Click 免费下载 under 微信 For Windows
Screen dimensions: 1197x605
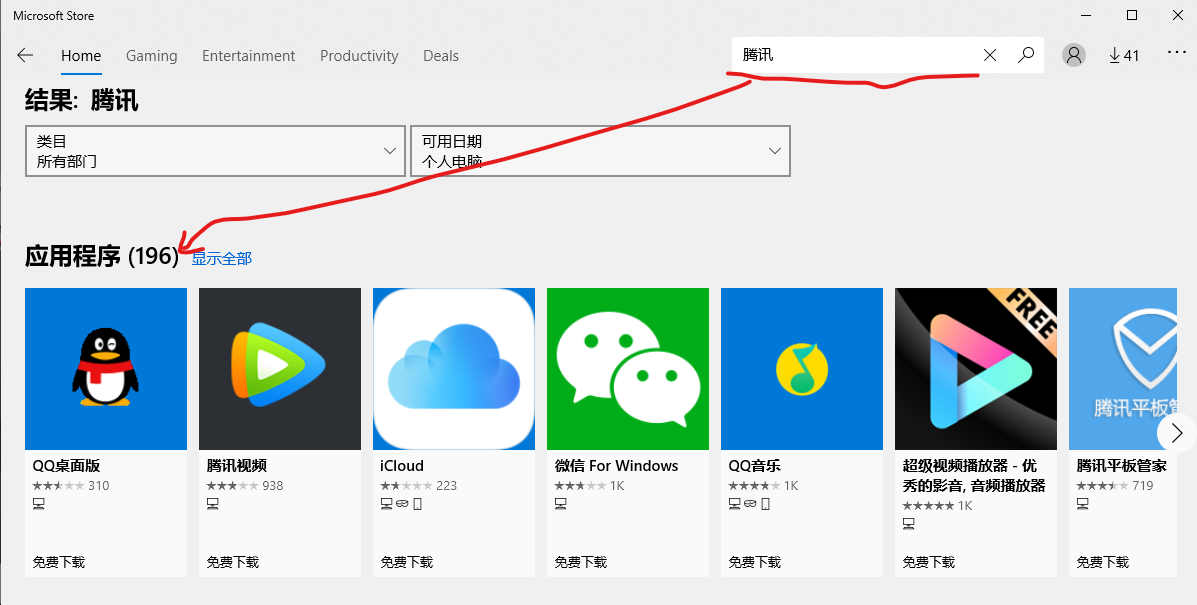[x=581, y=562]
